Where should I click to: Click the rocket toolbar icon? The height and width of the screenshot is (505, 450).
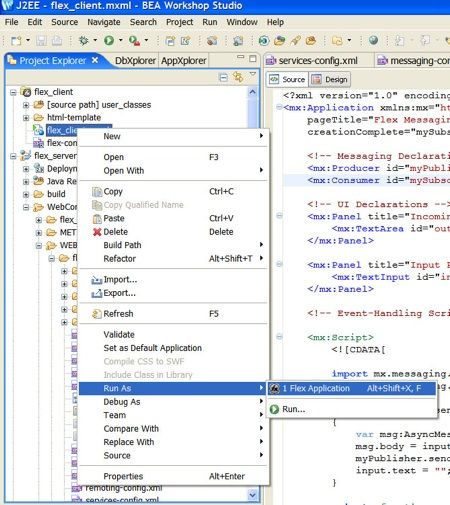[x=295, y=41]
